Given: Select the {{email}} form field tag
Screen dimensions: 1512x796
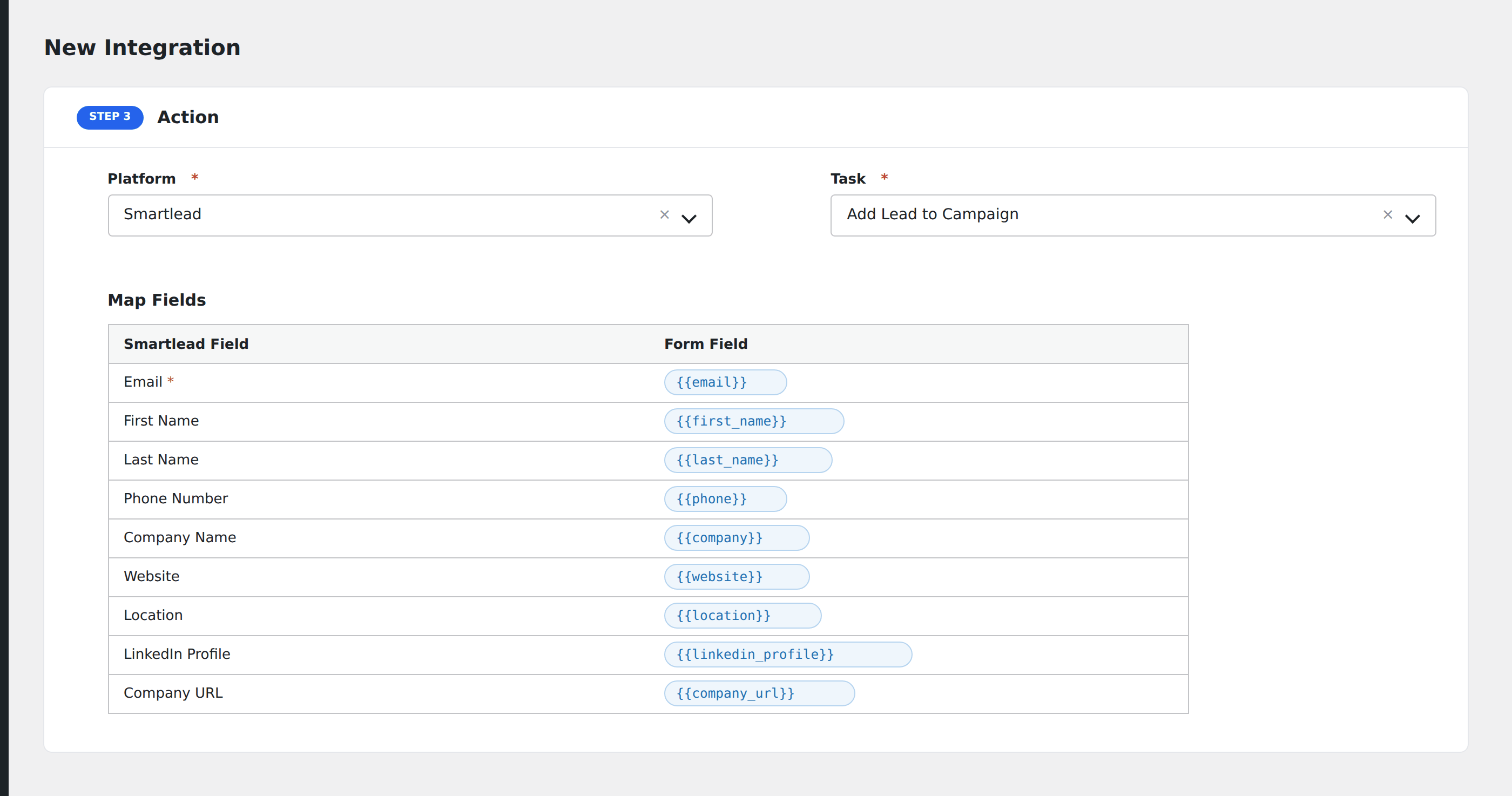Looking at the screenshot, I should (725, 383).
